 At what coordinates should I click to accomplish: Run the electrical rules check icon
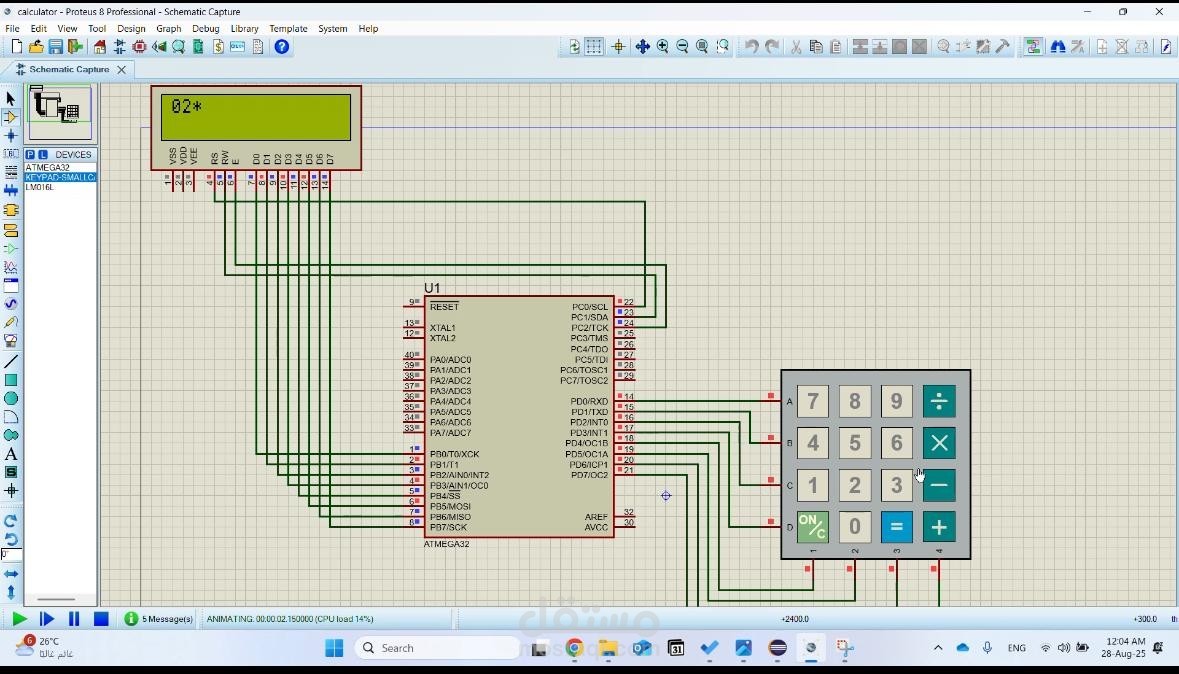[1166, 47]
